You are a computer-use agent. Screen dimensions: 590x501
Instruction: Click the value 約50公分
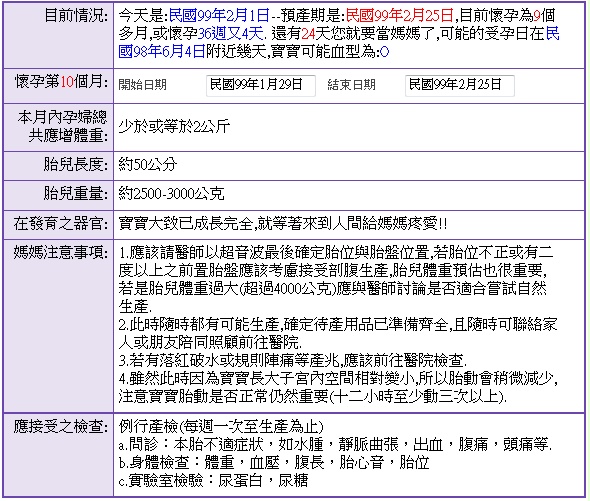[x=148, y=164]
